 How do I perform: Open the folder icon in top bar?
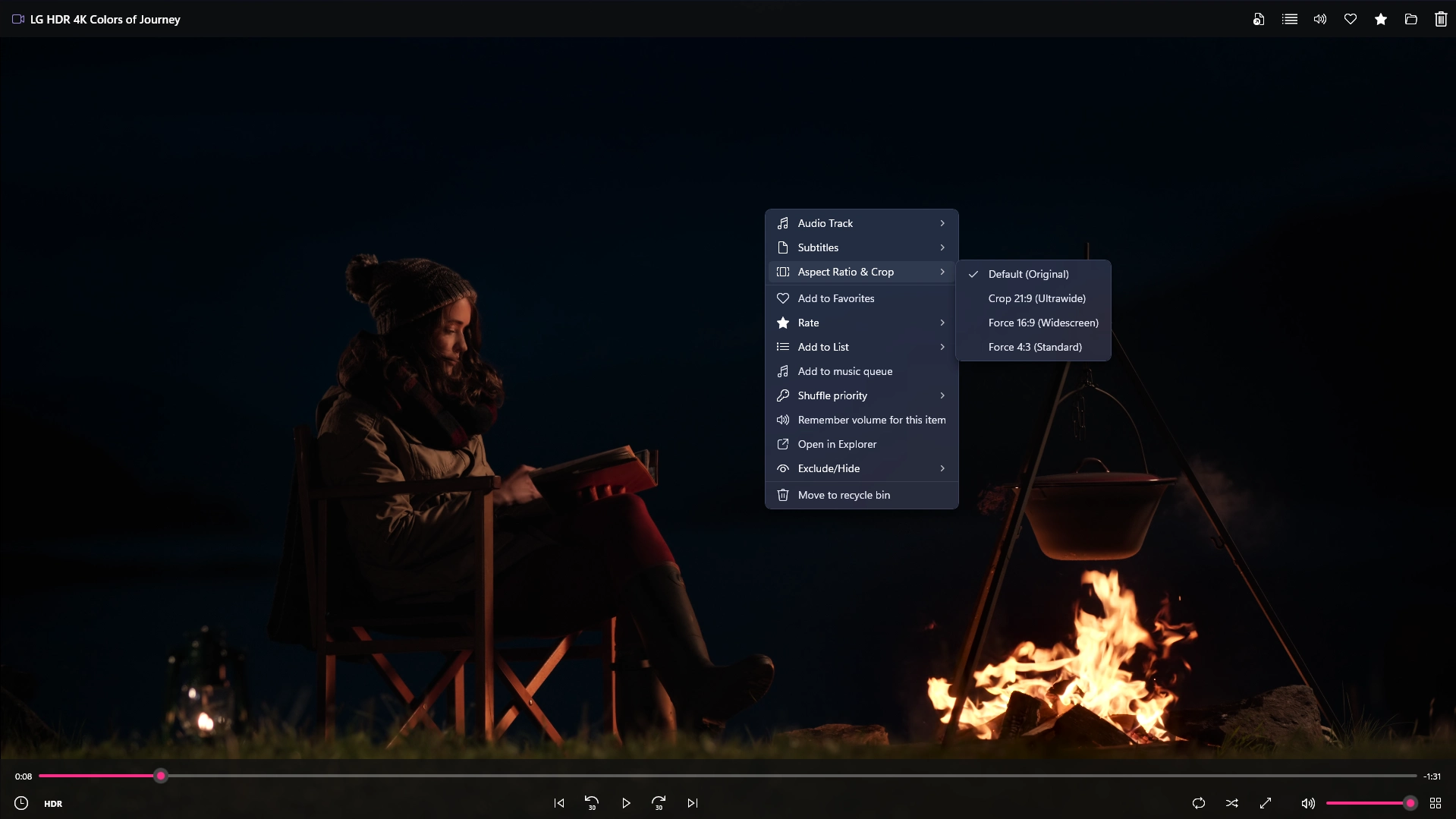1411,19
